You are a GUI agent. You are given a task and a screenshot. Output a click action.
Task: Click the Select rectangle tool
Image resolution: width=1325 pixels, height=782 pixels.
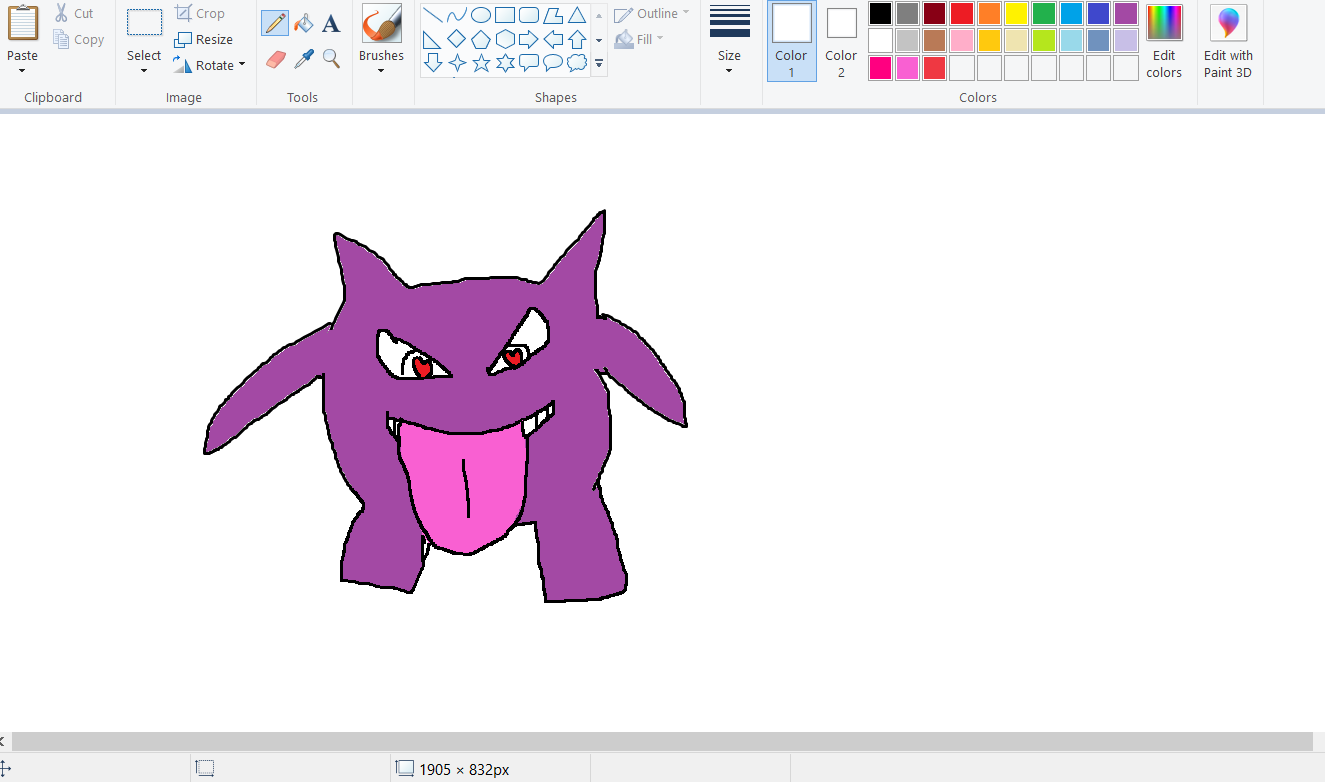[x=144, y=23]
